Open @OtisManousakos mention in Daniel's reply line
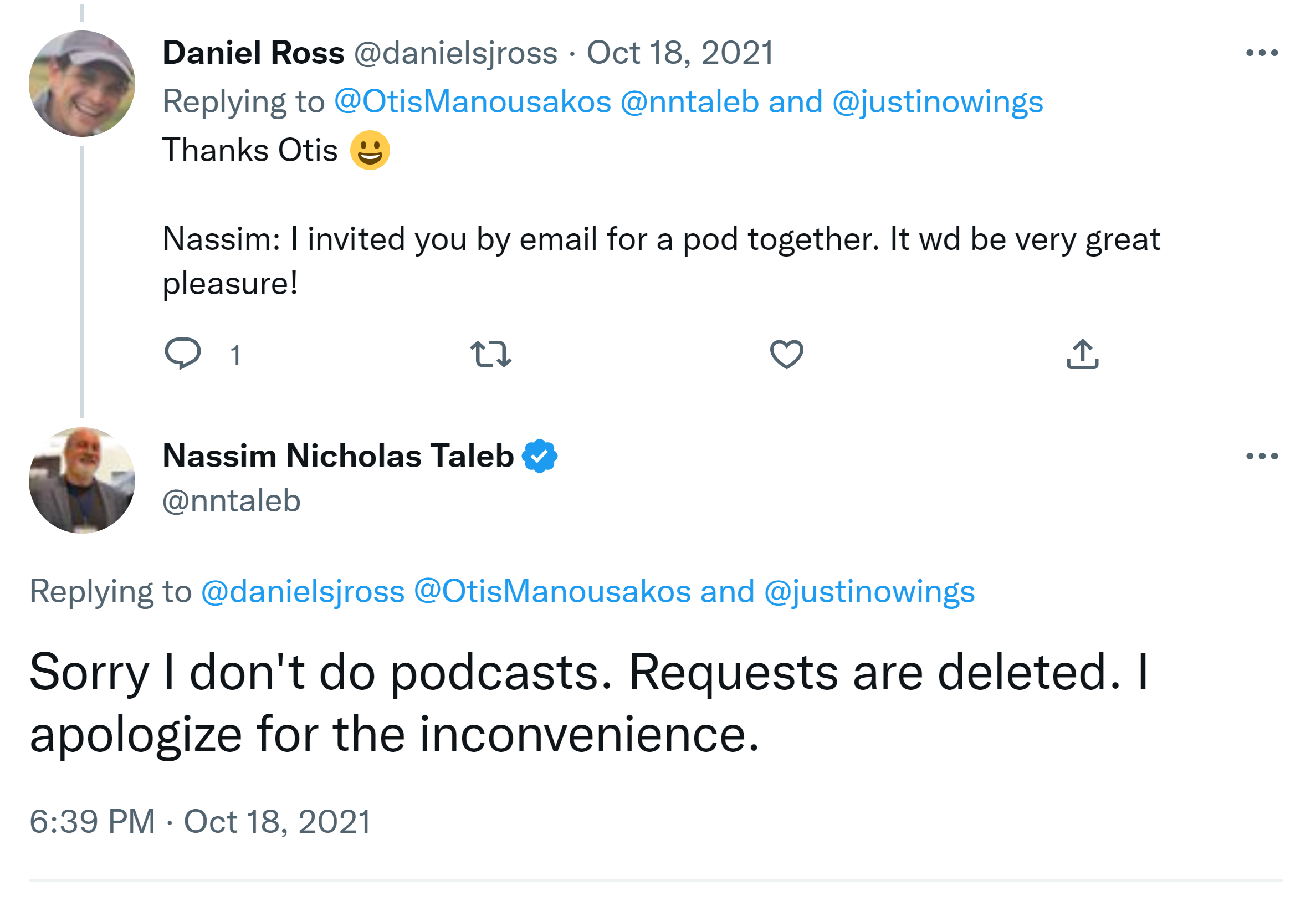Screen dimensions: 1316x906 pos(473,102)
